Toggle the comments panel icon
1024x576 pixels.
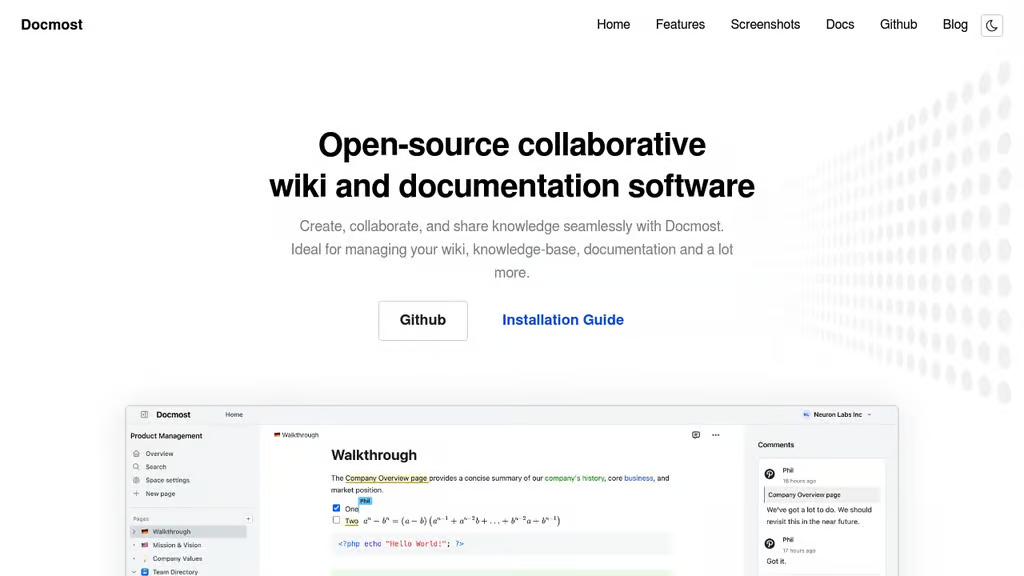pyautogui.click(x=696, y=435)
